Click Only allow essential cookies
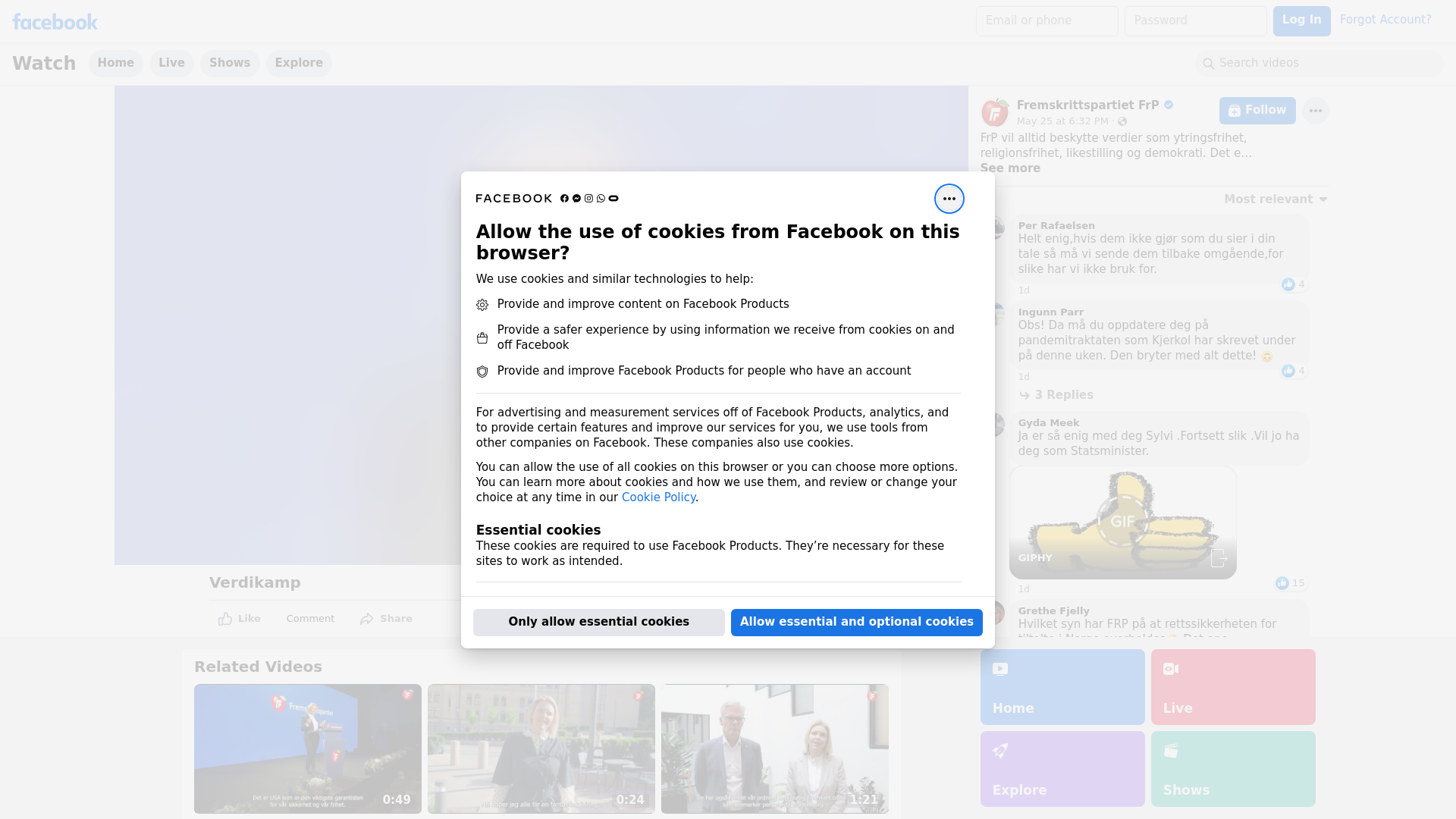1456x819 pixels. 598,622
